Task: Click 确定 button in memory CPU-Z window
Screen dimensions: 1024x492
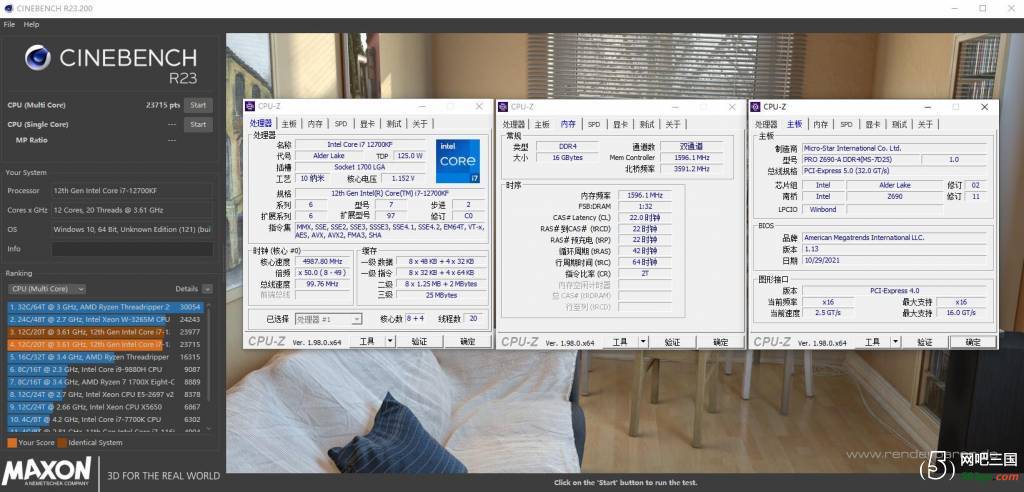Action: pos(720,342)
